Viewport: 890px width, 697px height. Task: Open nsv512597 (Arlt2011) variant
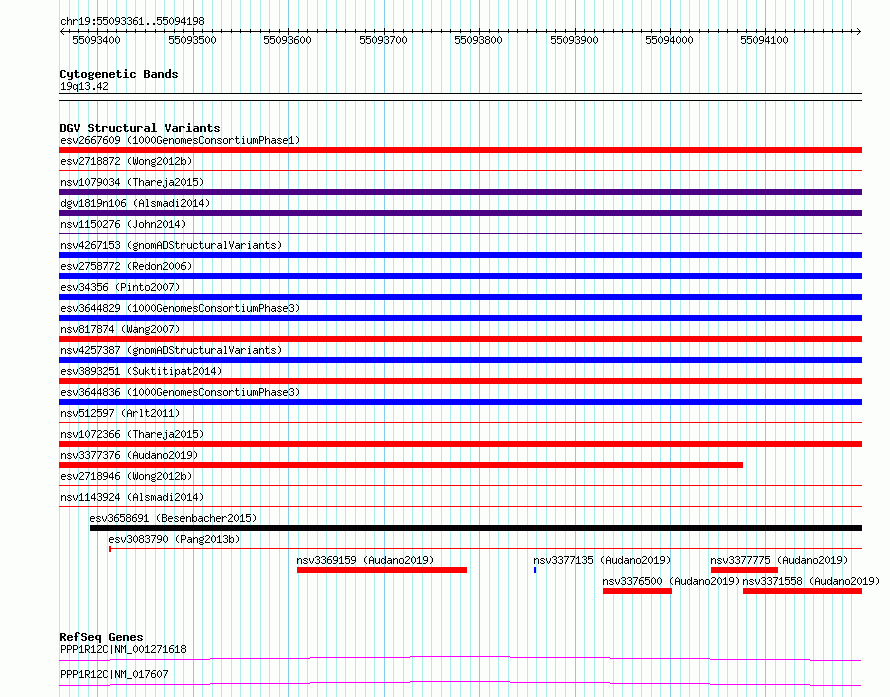pyautogui.click(x=120, y=413)
